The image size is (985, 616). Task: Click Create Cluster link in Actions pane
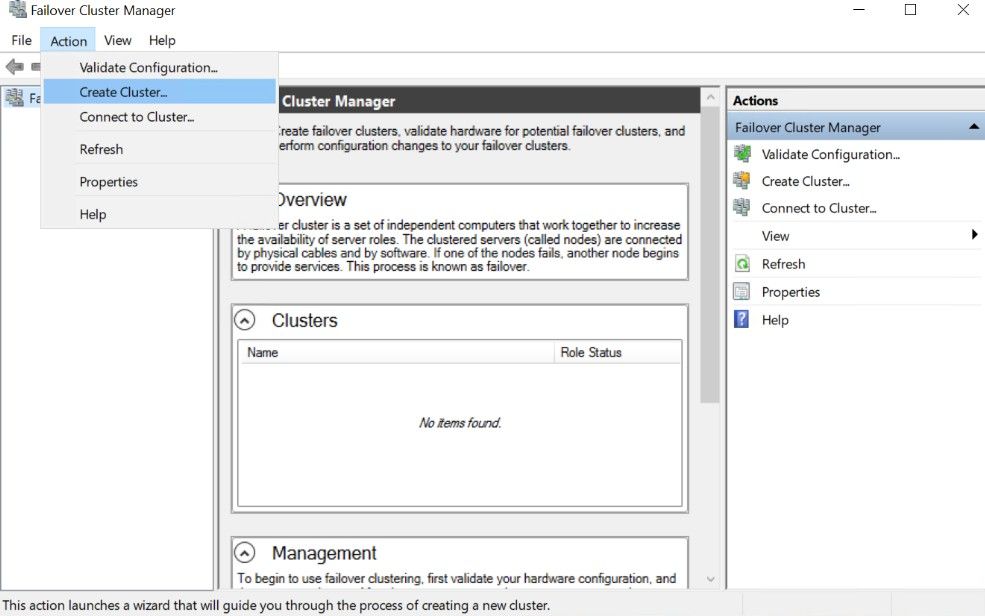point(805,181)
